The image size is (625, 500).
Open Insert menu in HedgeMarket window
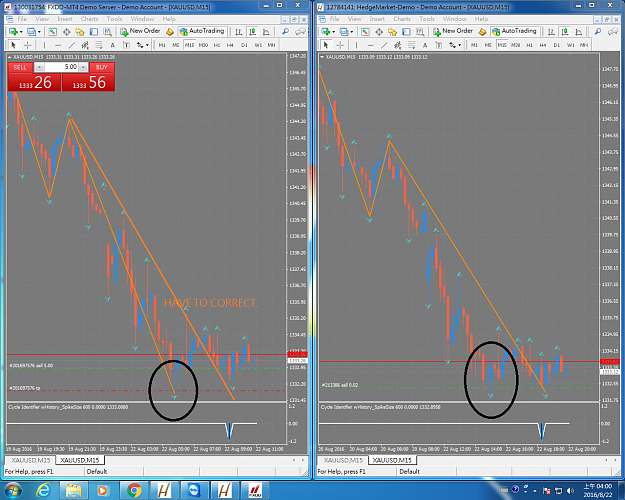(x=377, y=19)
